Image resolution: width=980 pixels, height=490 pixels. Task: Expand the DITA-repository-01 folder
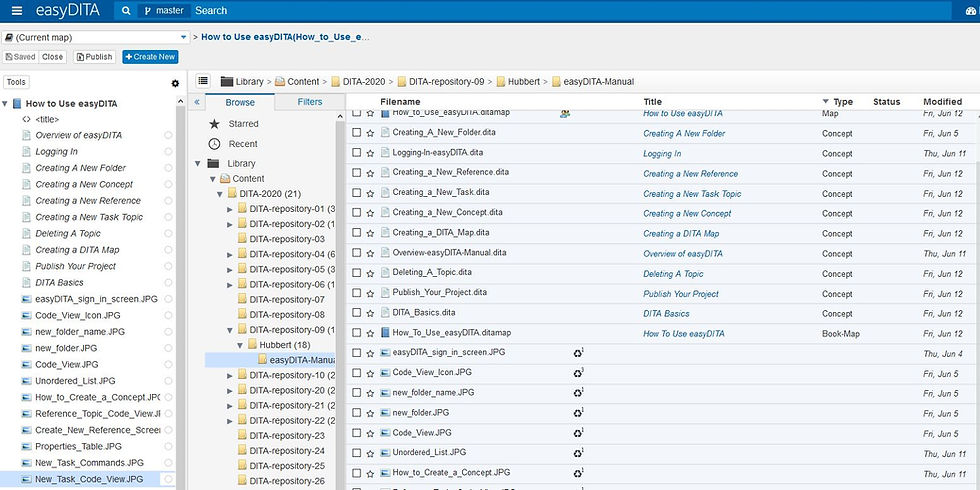230,209
